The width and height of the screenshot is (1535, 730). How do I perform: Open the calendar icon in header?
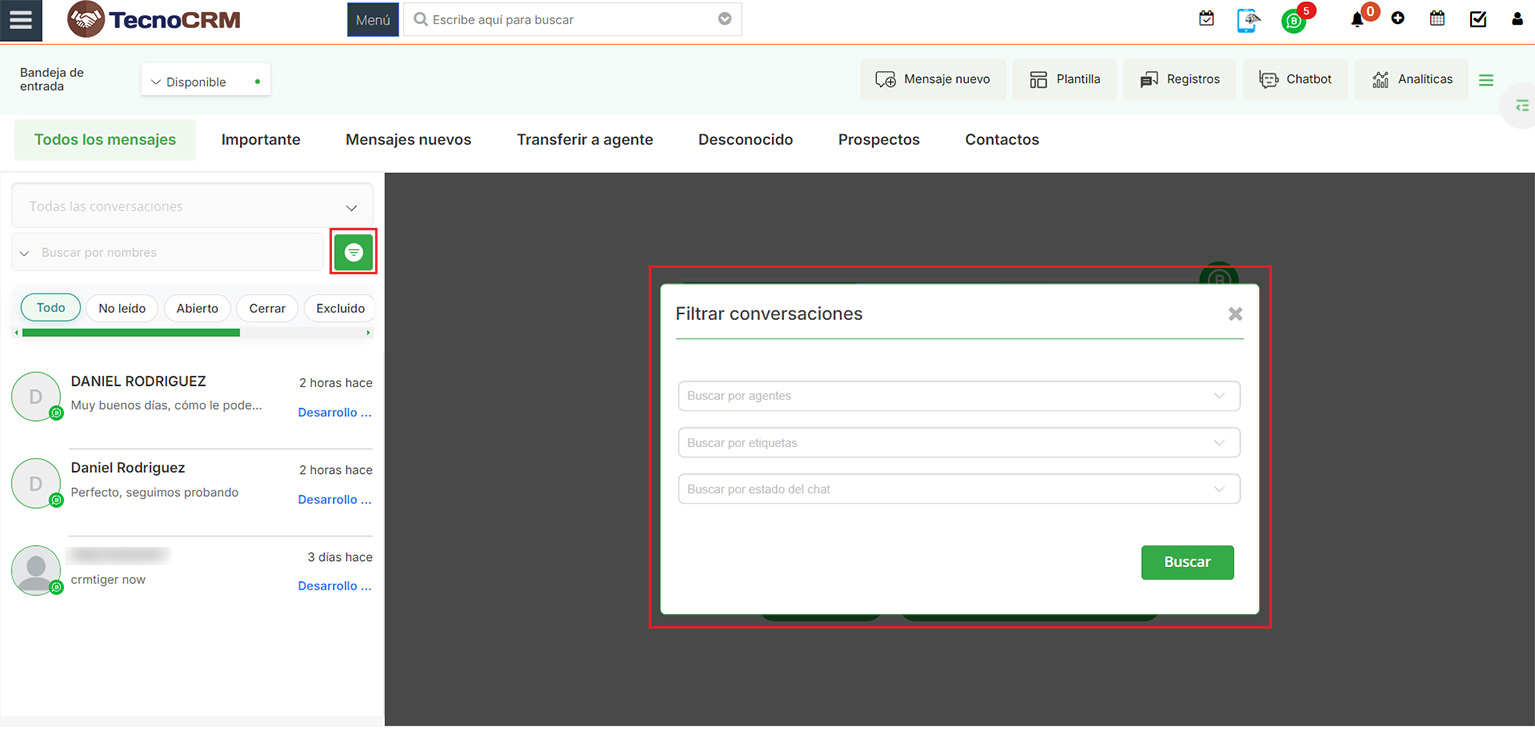(x=1437, y=19)
